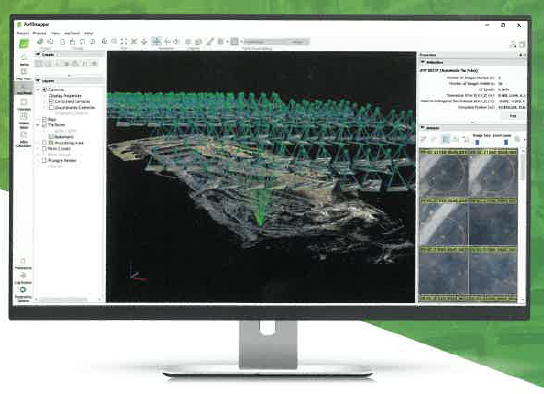The width and height of the screenshot is (544, 394).
Task: Toggle the Point Clouds layer checkbox
Action: pyautogui.click(x=44, y=149)
